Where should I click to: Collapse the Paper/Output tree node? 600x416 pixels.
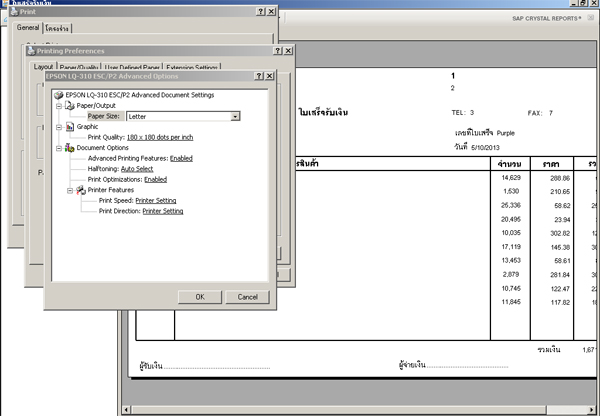pos(59,106)
